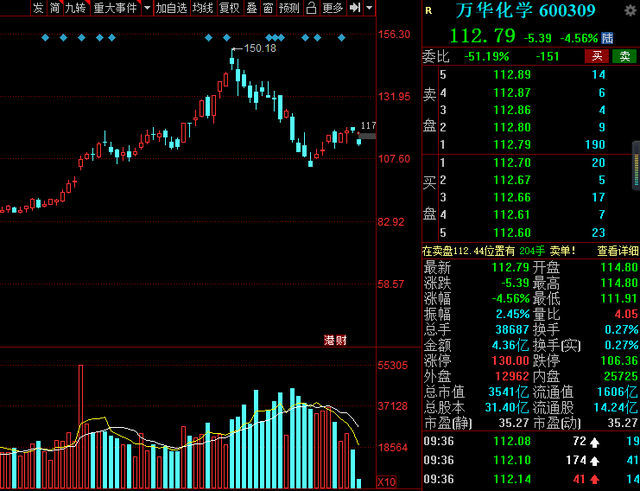The height and width of the screenshot is (491, 640).
Task: Click the yellow R marker left of the stock name
Action: (428, 11)
